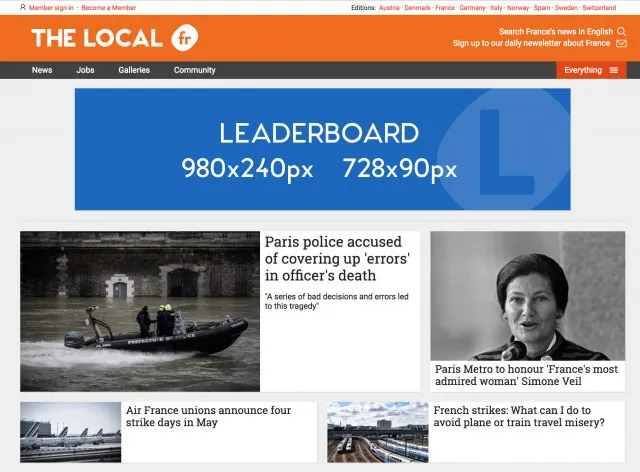Click Become a Member link
This screenshot has width=640, height=472.
pyautogui.click(x=109, y=8)
